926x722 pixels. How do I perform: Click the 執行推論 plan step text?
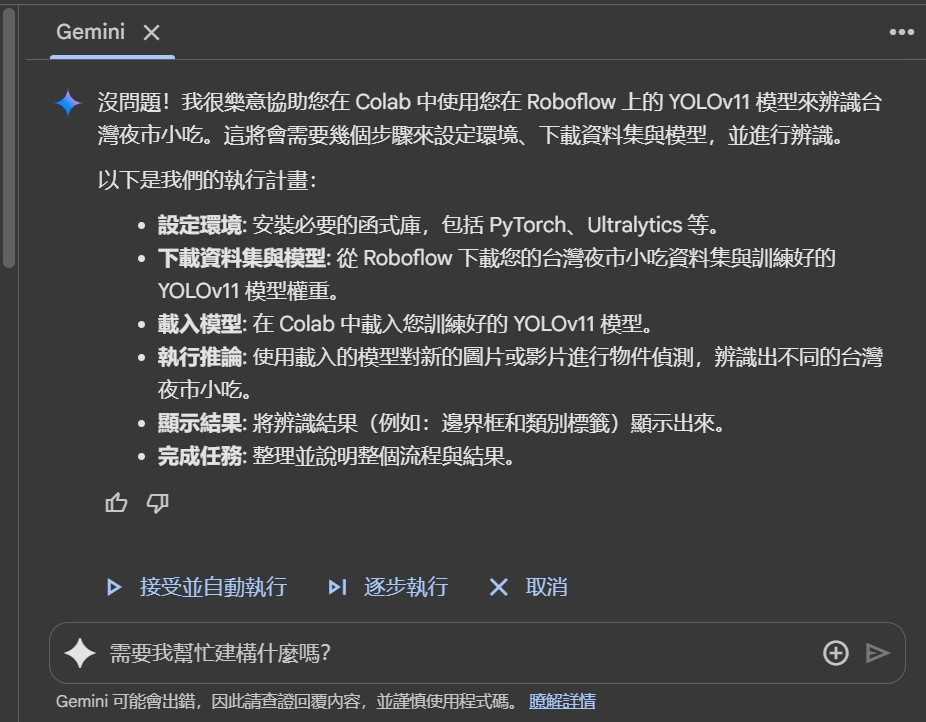tap(200, 357)
